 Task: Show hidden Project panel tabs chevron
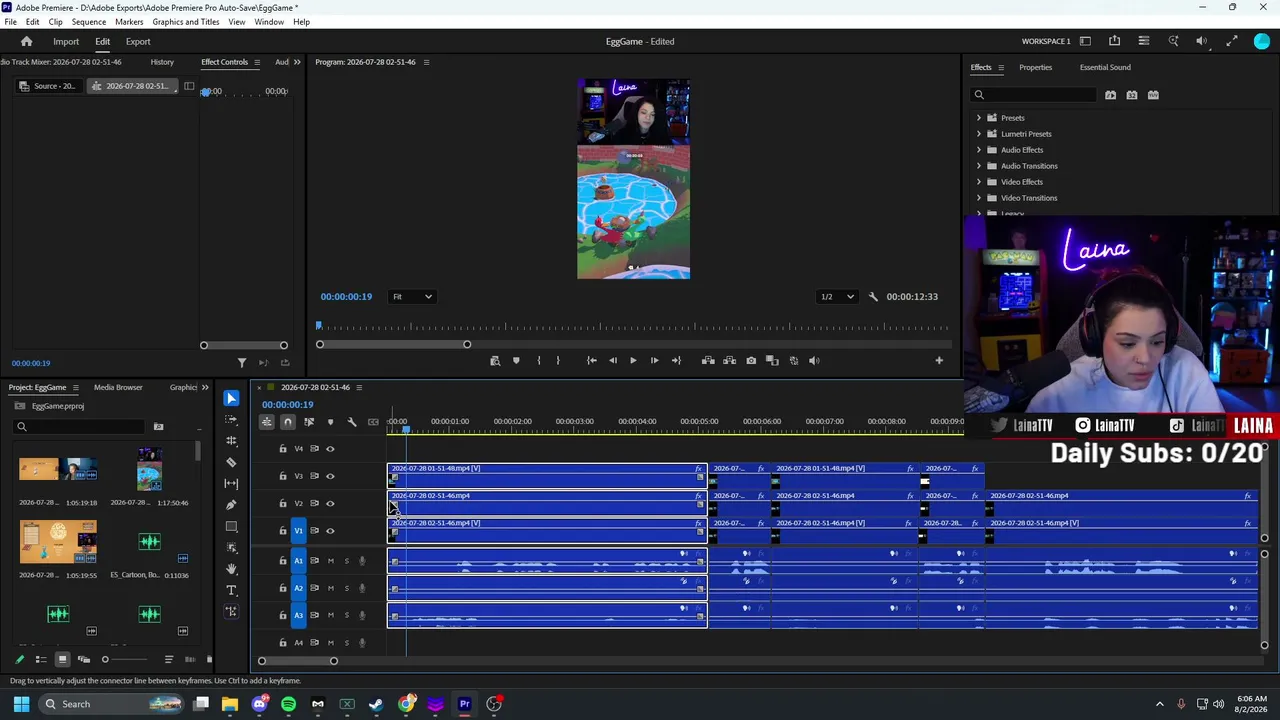click(205, 388)
